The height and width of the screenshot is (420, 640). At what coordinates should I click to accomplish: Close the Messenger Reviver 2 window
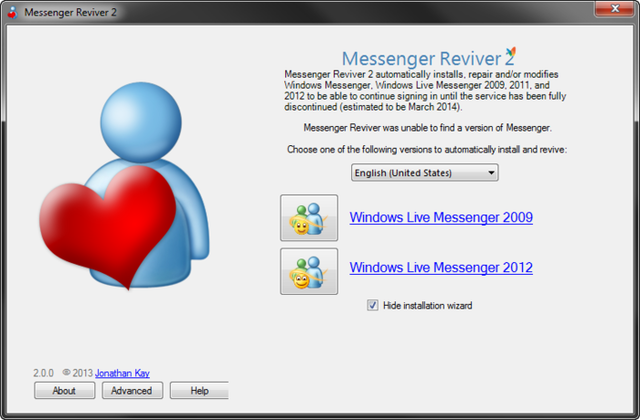[615, 9]
